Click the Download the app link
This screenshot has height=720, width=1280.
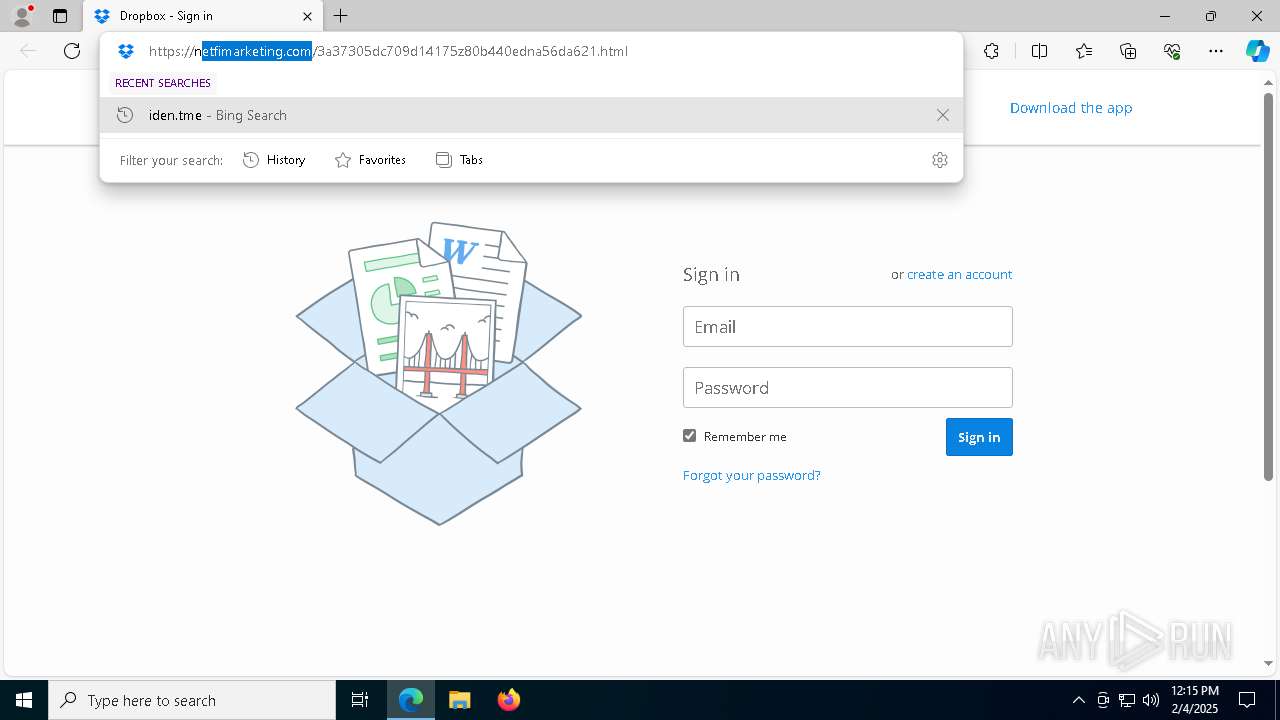[x=1071, y=108]
